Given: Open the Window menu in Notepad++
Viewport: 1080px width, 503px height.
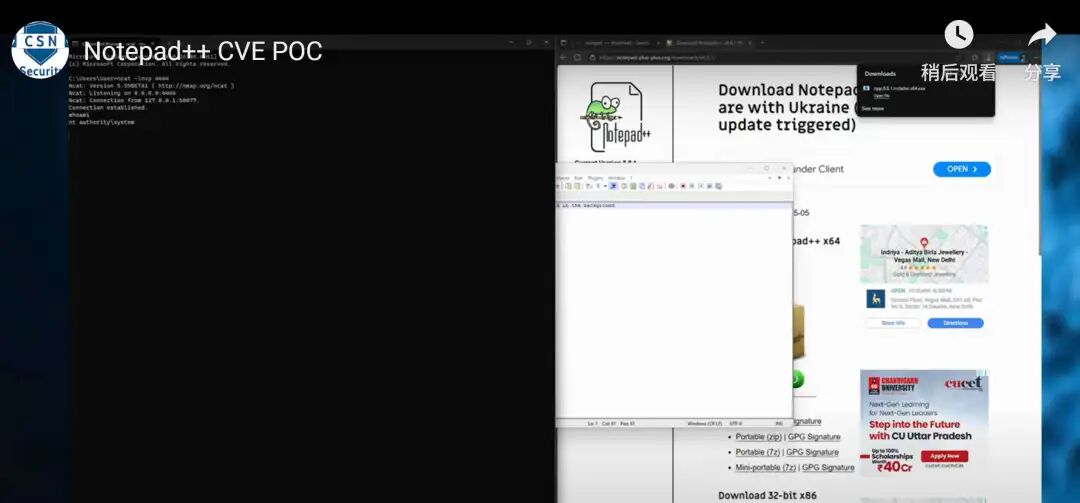Looking at the screenshot, I should [616, 178].
